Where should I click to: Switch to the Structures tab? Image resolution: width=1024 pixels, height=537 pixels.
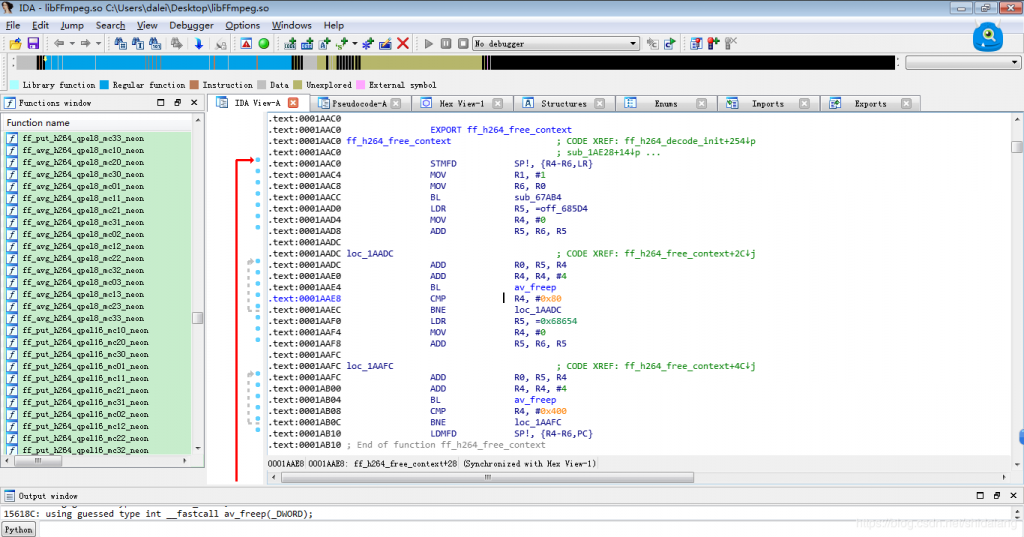563,103
